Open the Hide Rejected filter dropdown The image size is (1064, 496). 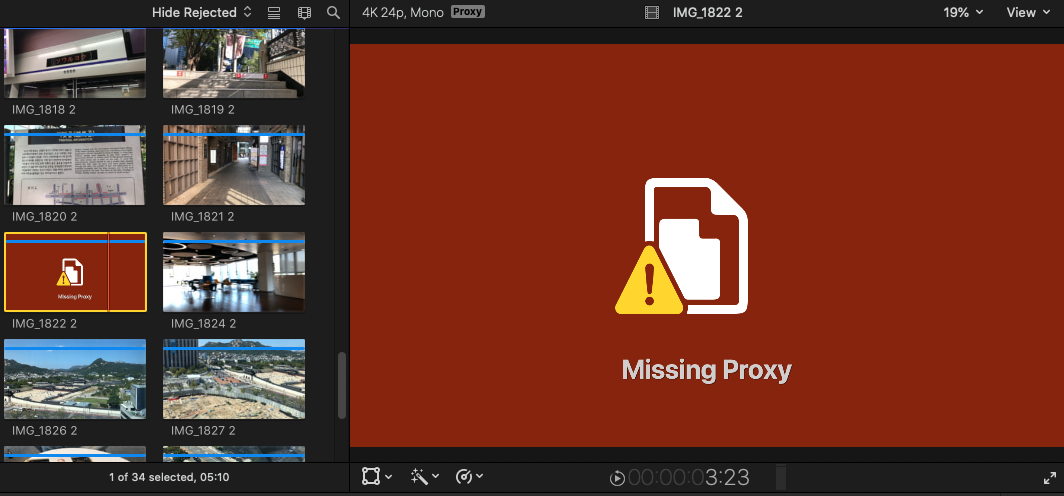(x=202, y=13)
